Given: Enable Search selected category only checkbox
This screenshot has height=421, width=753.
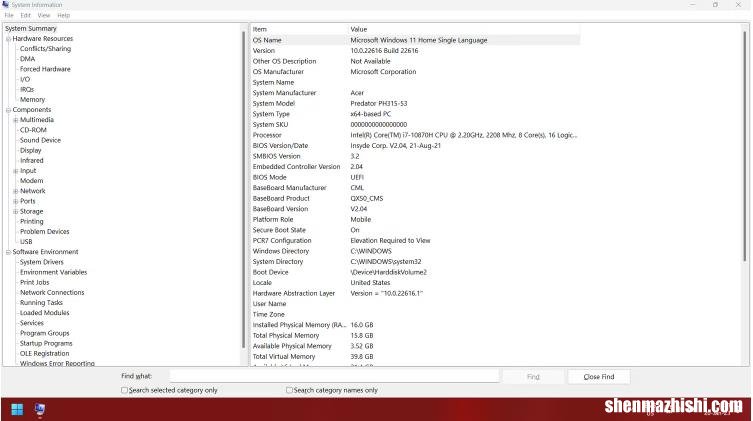Looking at the screenshot, I should coord(124,390).
